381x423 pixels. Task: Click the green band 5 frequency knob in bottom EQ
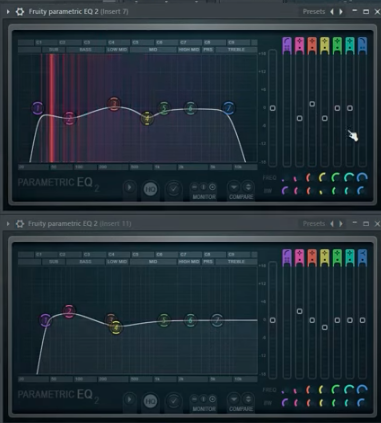pos(337,389)
